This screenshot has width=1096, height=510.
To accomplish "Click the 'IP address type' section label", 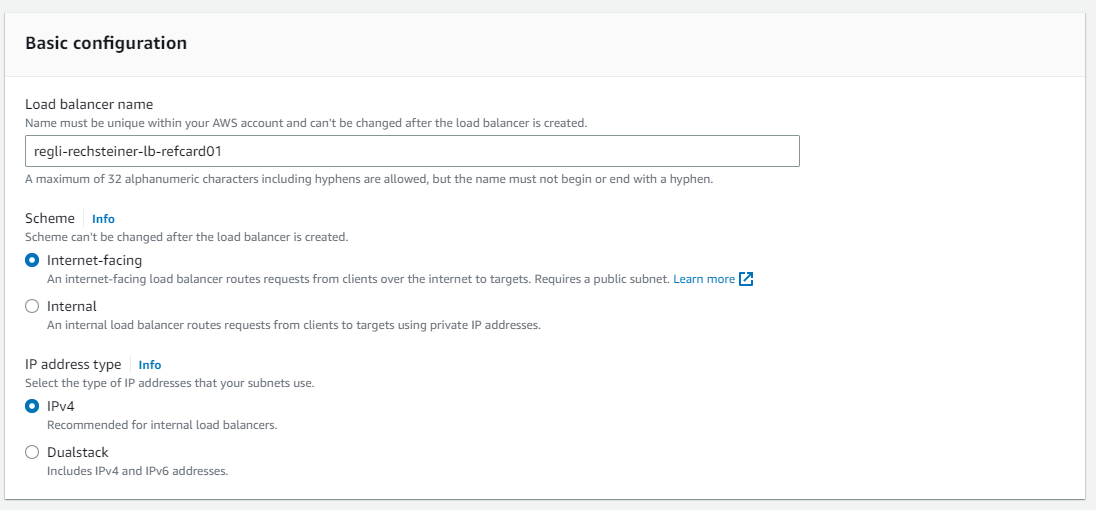I will 73,365.
